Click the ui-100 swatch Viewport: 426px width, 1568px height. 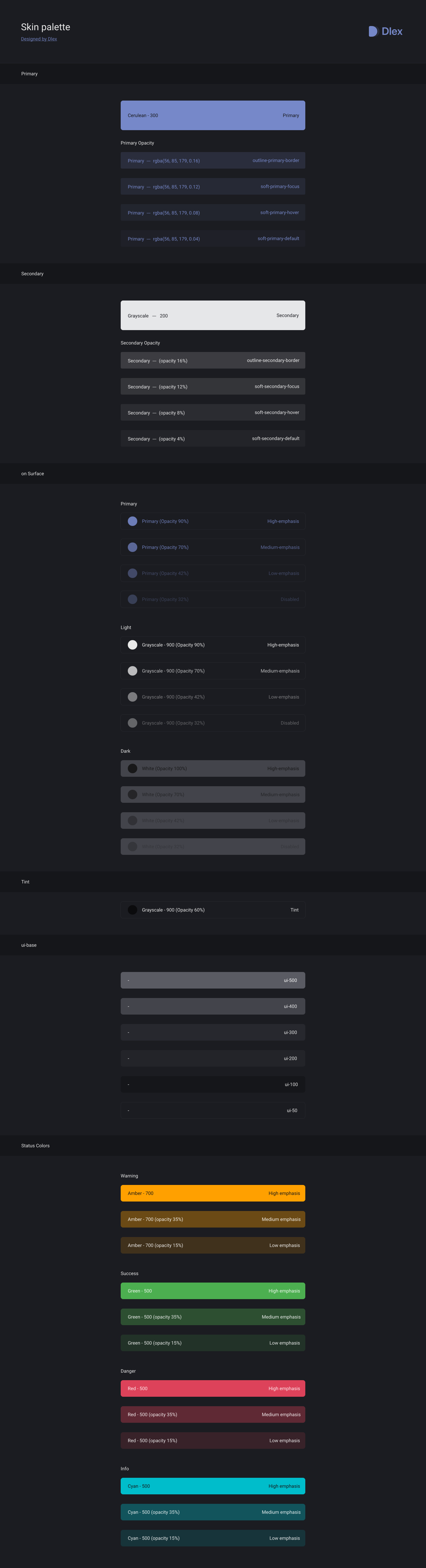point(213,1084)
